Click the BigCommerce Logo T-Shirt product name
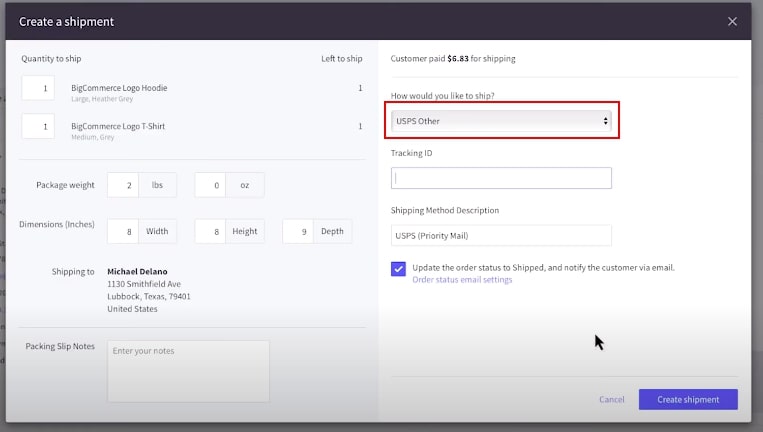 click(x=119, y=126)
